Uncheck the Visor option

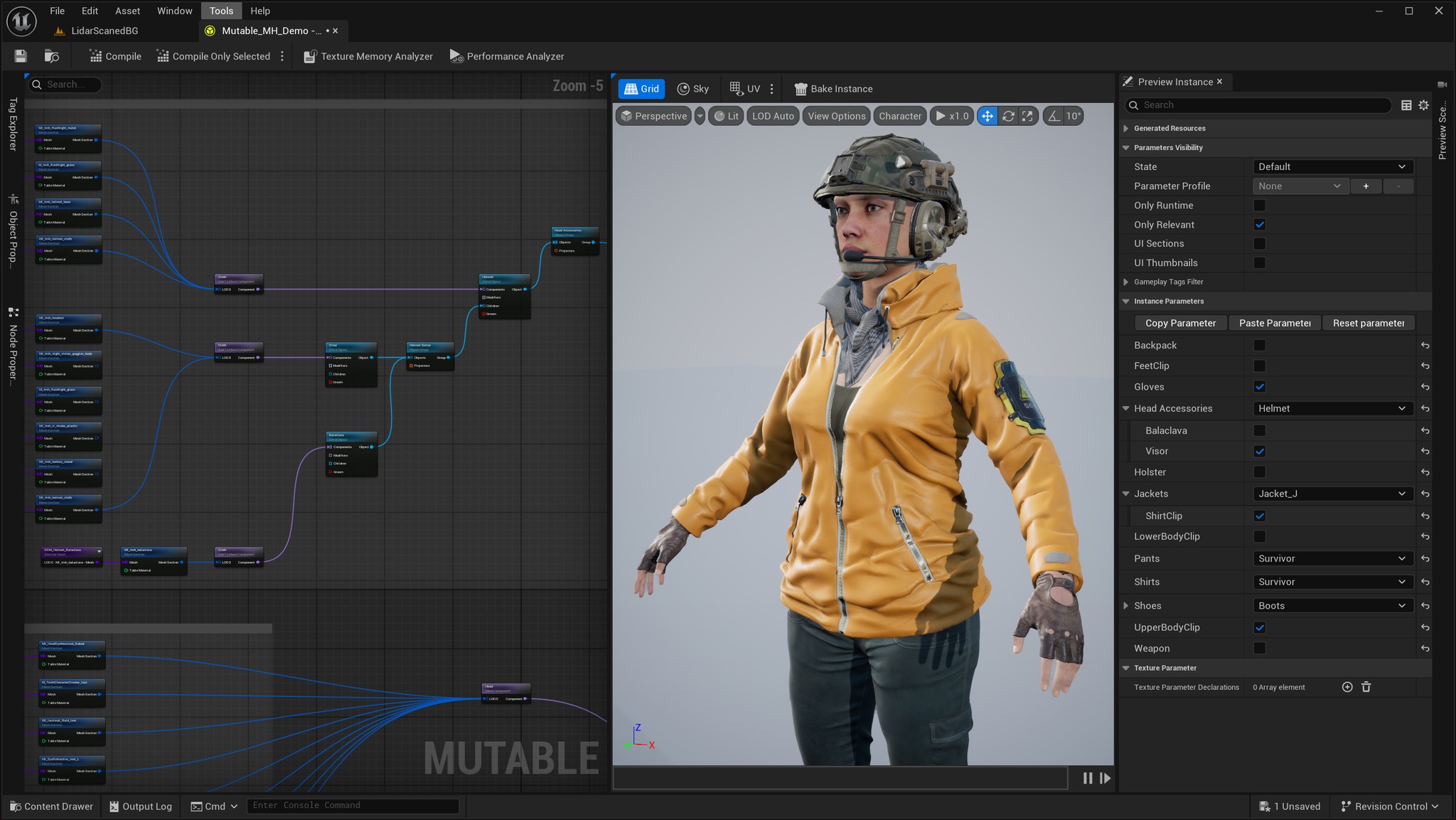tap(1259, 451)
